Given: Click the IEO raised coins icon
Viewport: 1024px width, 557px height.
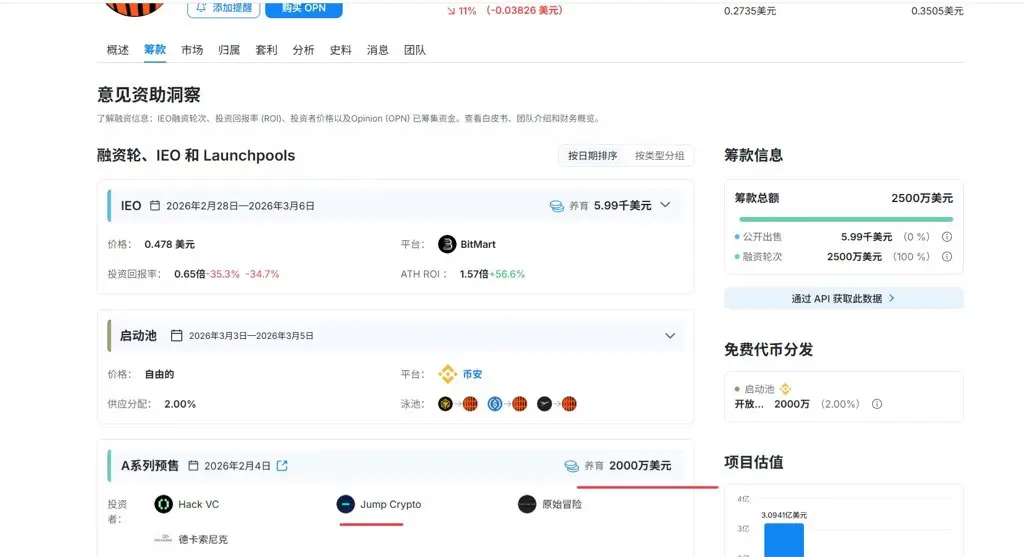Looking at the screenshot, I should click(x=556, y=206).
